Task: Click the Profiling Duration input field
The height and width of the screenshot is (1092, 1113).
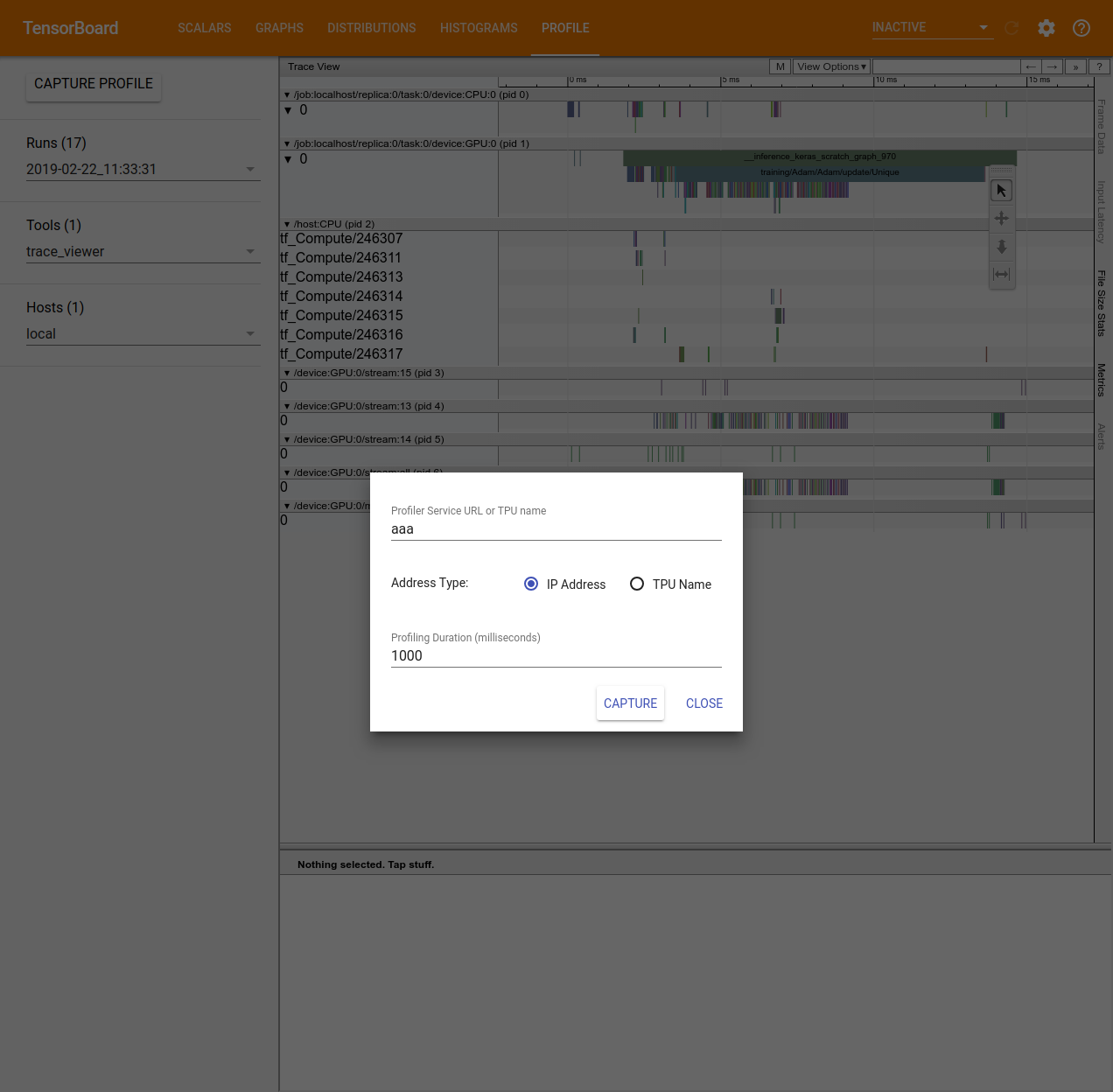Action: (x=556, y=656)
